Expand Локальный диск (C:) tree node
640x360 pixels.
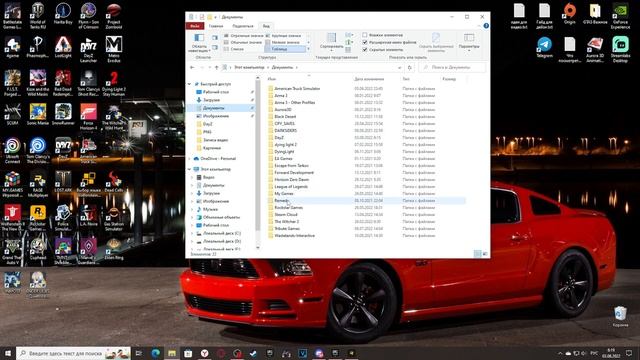pos(192,233)
